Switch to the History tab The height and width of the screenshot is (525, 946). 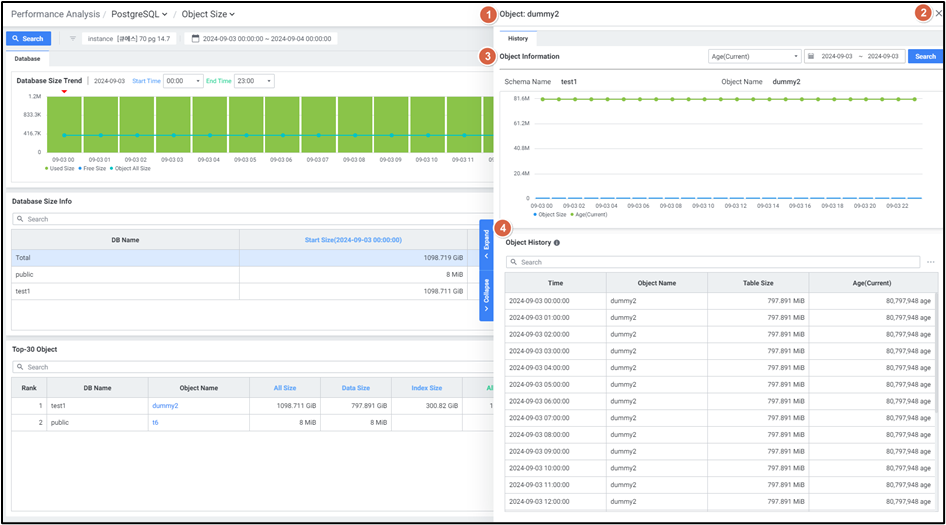point(518,38)
